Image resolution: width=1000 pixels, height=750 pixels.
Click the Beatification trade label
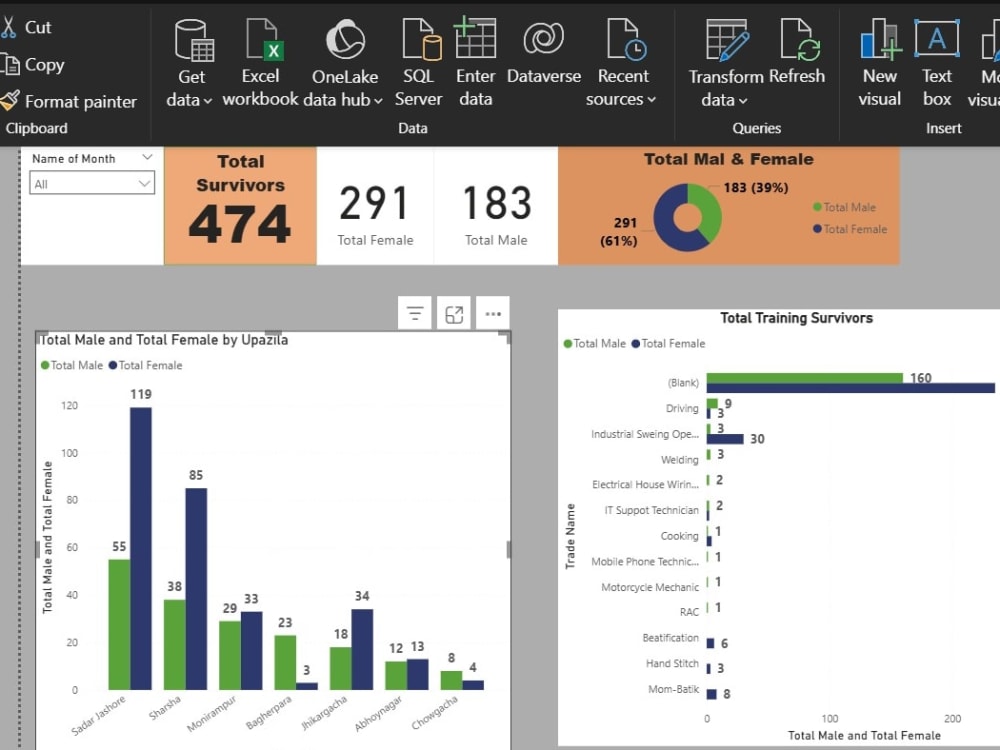tap(670, 638)
